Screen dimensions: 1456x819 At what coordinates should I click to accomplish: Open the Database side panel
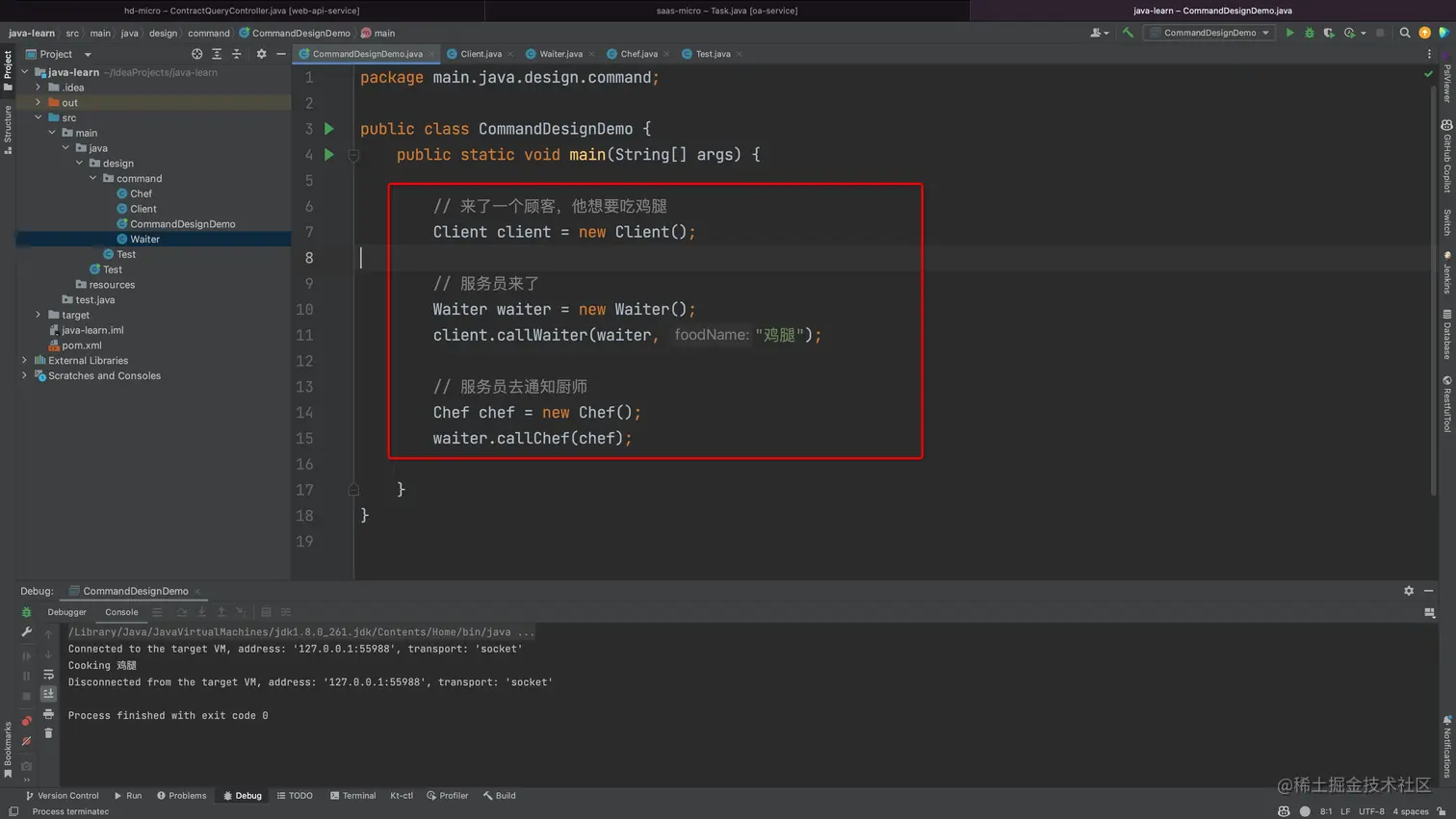coord(1446,335)
